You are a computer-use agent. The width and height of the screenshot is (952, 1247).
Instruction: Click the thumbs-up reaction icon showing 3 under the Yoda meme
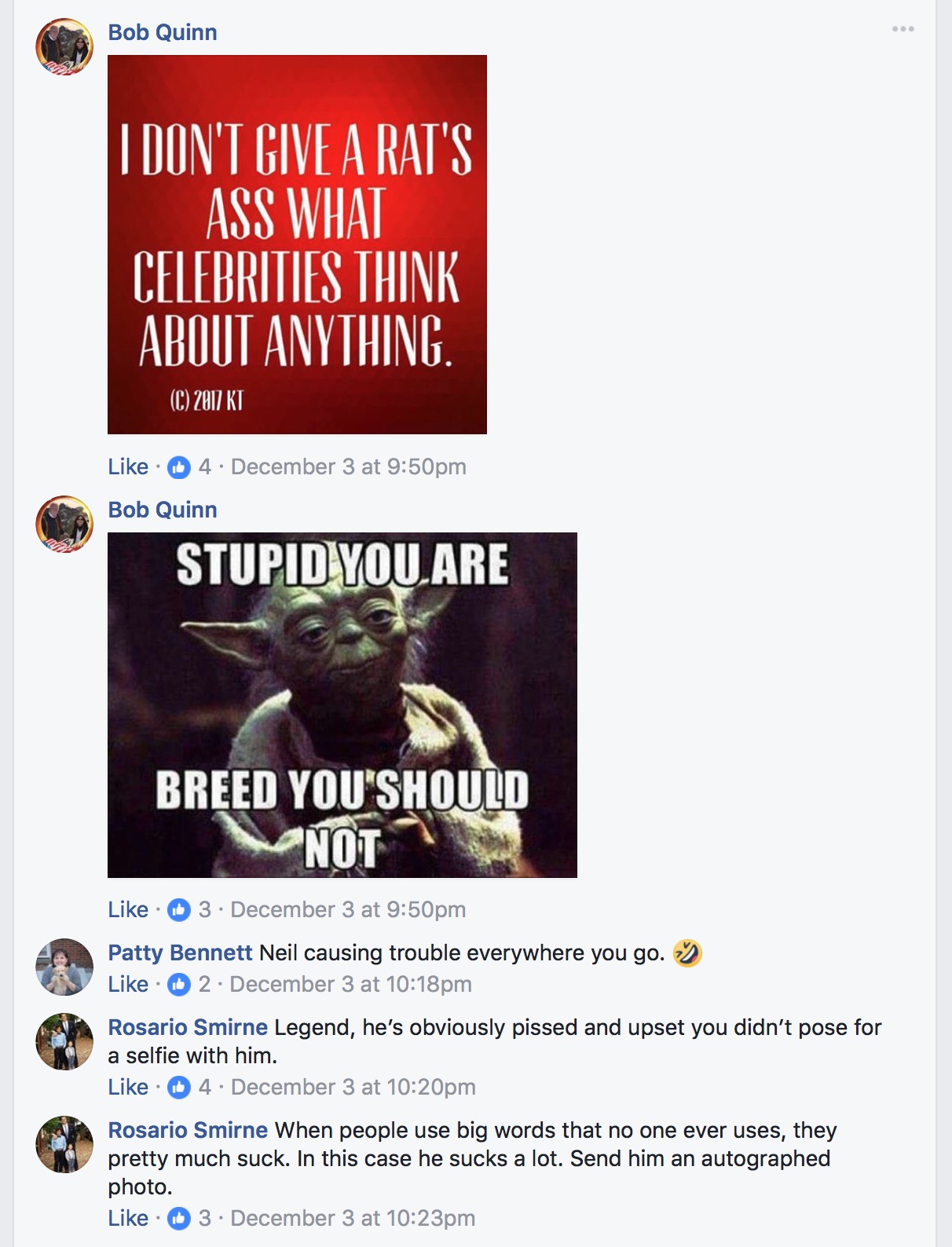pyautogui.click(x=179, y=910)
